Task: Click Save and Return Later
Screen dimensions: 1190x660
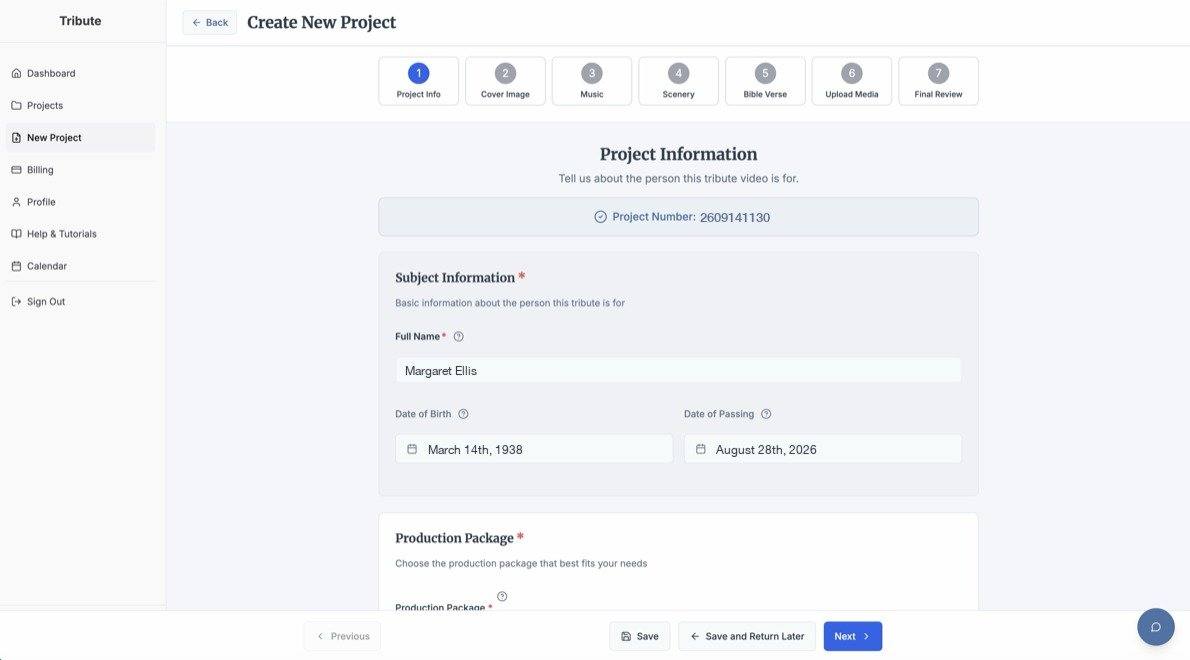Action: tap(747, 636)
